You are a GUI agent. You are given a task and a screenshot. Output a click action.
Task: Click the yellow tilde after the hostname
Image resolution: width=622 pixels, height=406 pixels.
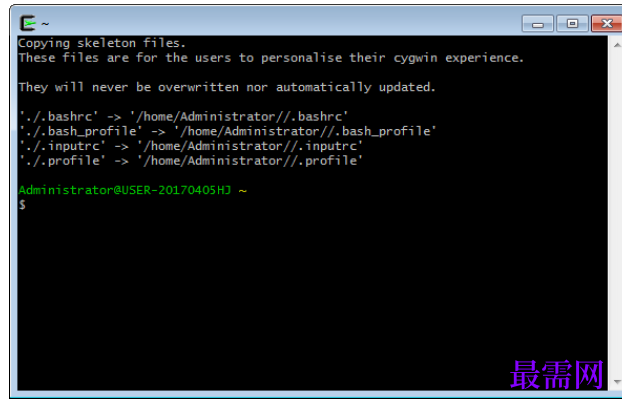click(243, 190)
